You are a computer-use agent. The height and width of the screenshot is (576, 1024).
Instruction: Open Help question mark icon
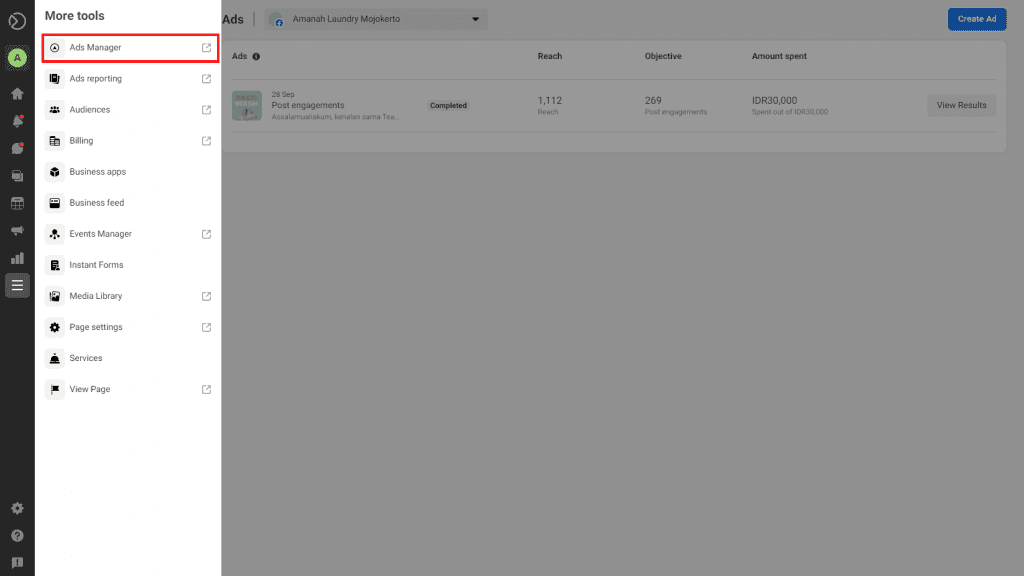click(x=18, y=536)
